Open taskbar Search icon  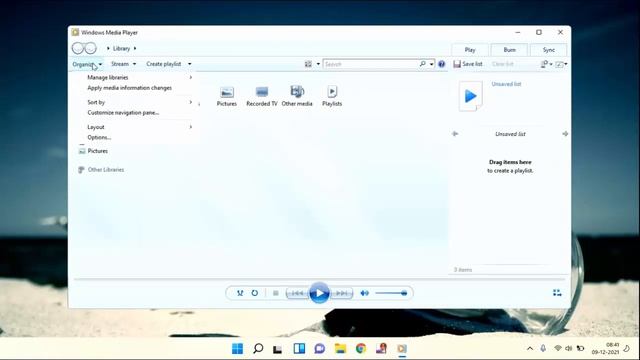[x=258, y=349]
